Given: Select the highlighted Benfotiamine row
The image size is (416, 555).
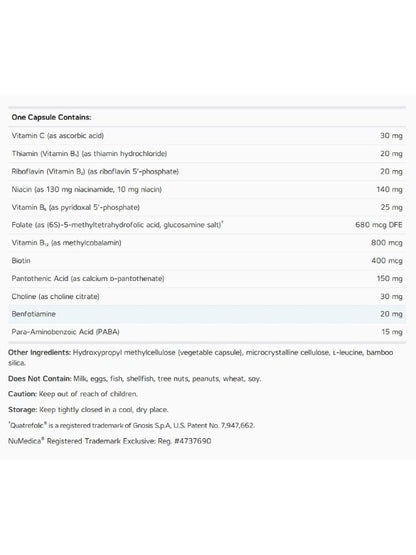Looking at the screenshot, I should click(x=207, y=314).
